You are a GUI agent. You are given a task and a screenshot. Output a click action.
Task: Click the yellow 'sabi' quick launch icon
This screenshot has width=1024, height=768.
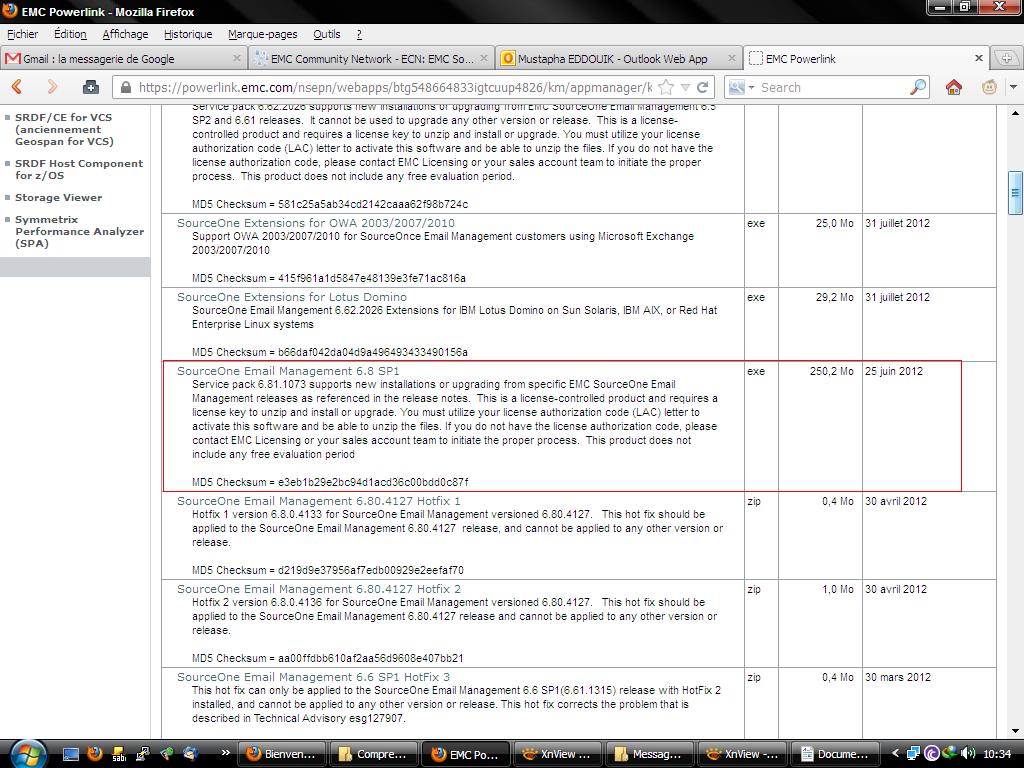tap(119, 754)
